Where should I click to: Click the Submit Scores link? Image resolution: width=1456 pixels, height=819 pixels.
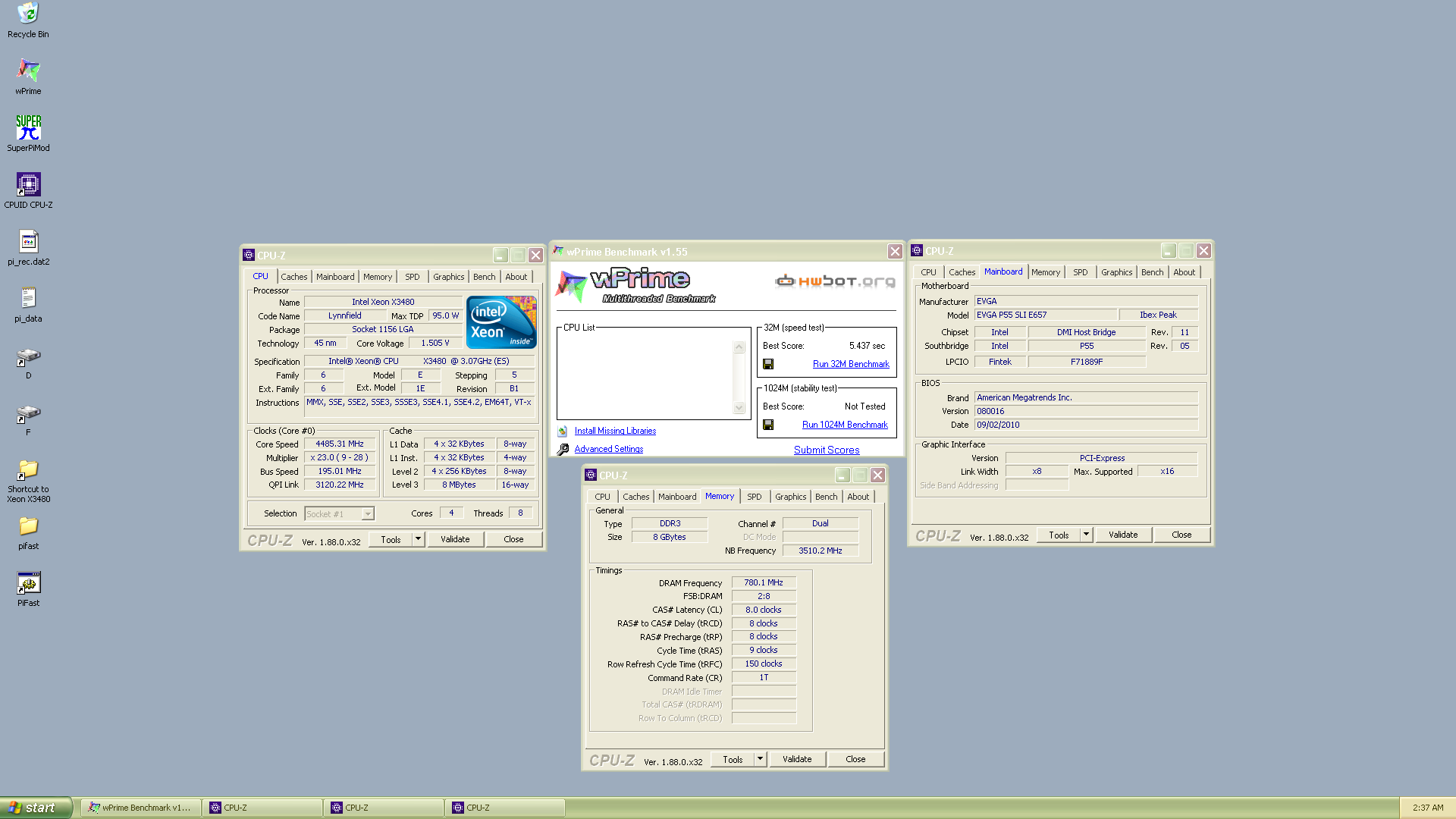click(827, 450)
